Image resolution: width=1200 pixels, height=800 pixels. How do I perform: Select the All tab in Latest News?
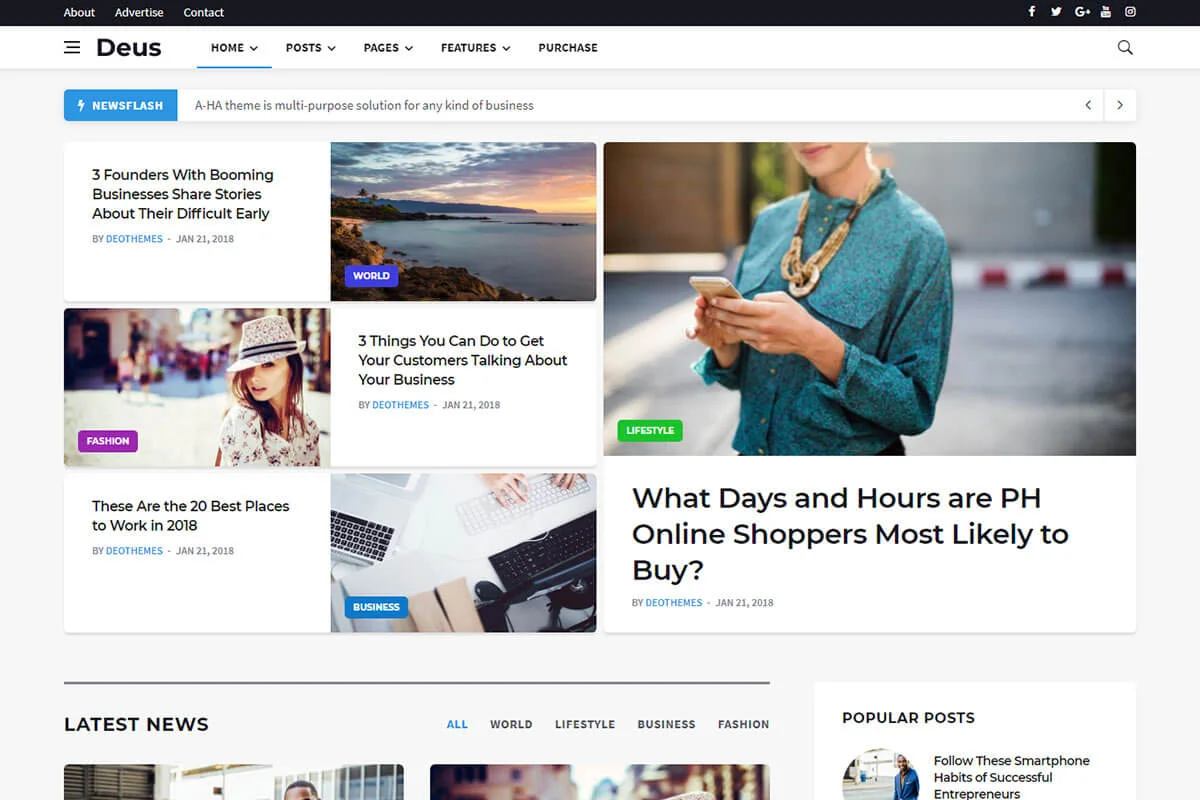coord(457,724)
